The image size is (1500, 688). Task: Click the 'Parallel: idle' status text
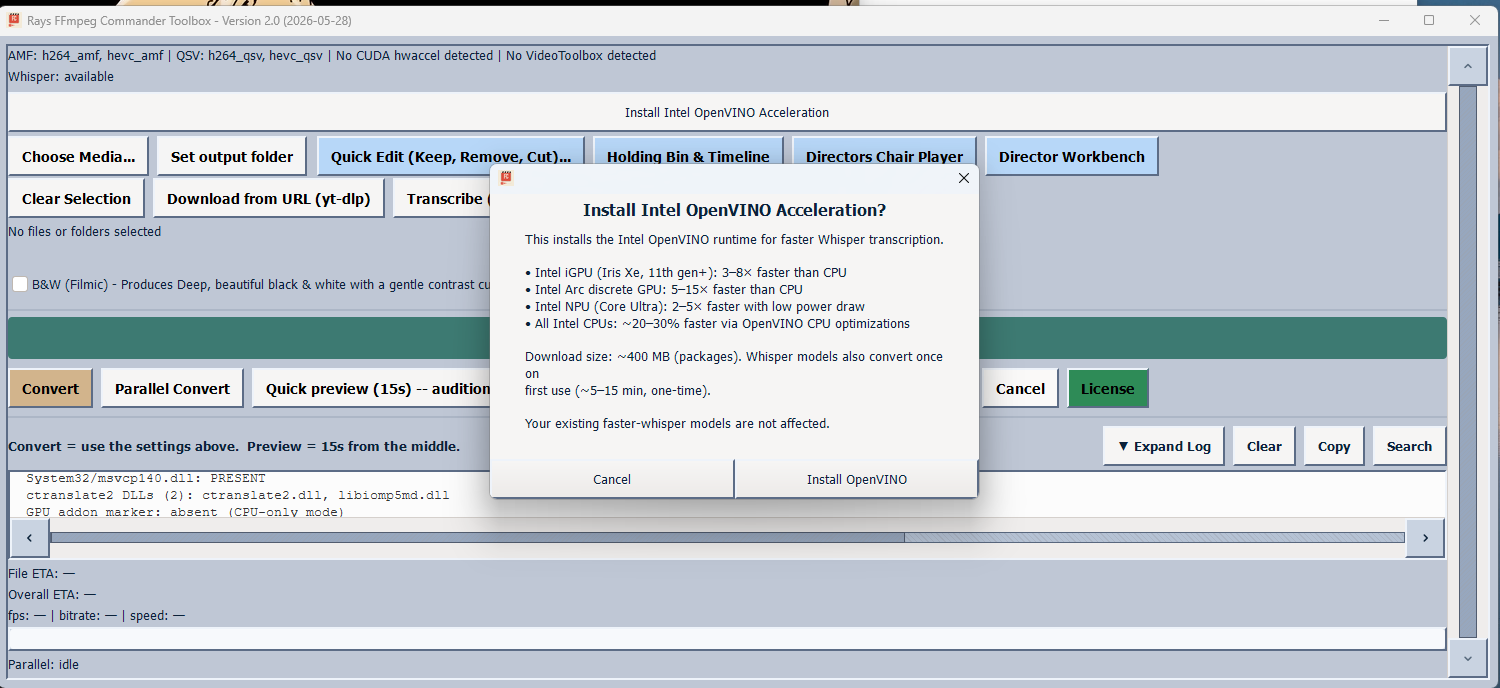coord(43,664)
